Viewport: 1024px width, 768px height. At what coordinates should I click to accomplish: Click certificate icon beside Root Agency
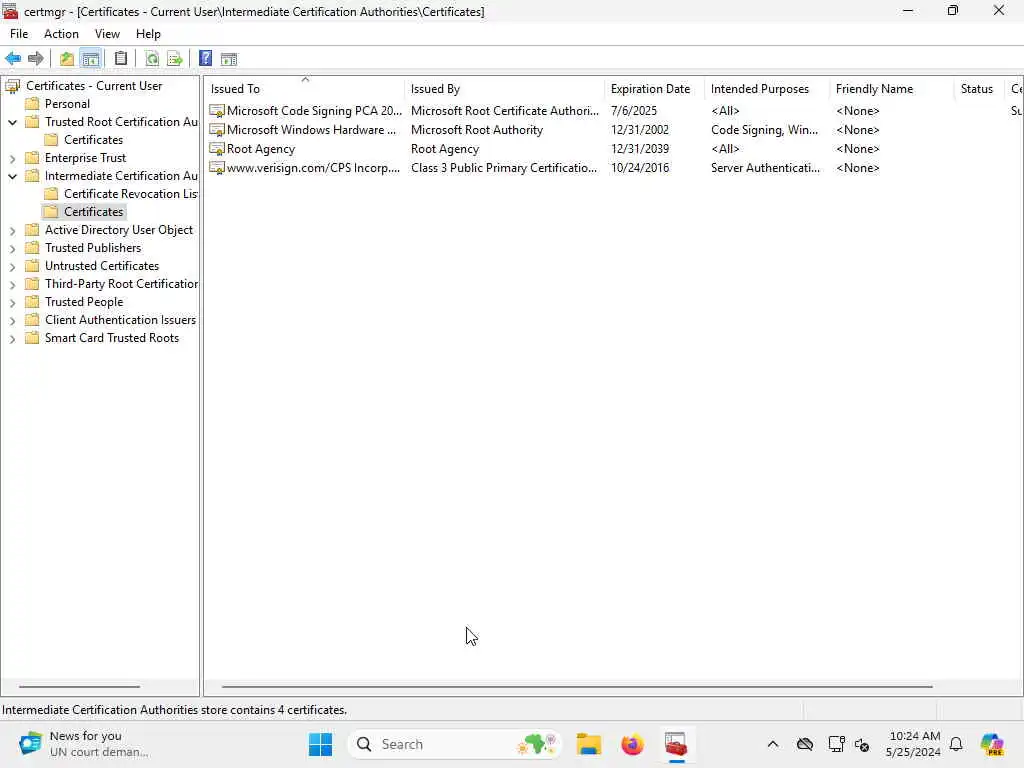pos(217,149)
